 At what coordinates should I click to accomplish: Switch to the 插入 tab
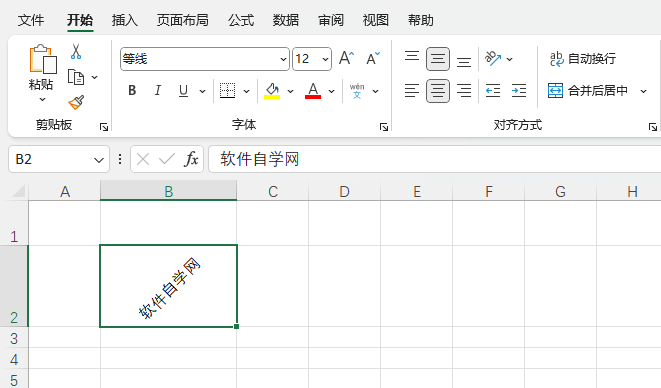pyautogui.click(x=125, y=20)
